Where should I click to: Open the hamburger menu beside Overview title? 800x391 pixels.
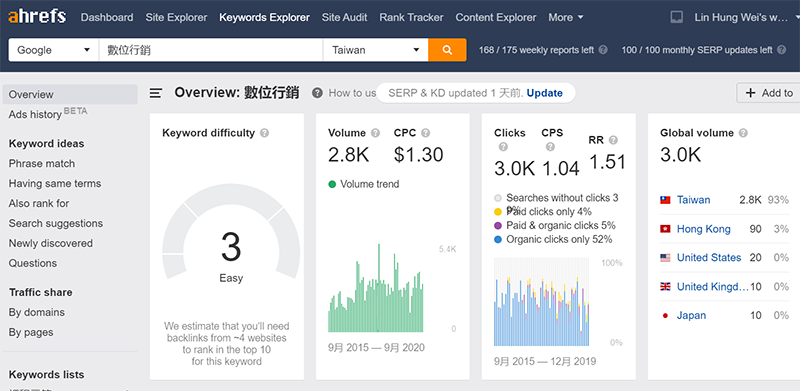coord(156,93)
